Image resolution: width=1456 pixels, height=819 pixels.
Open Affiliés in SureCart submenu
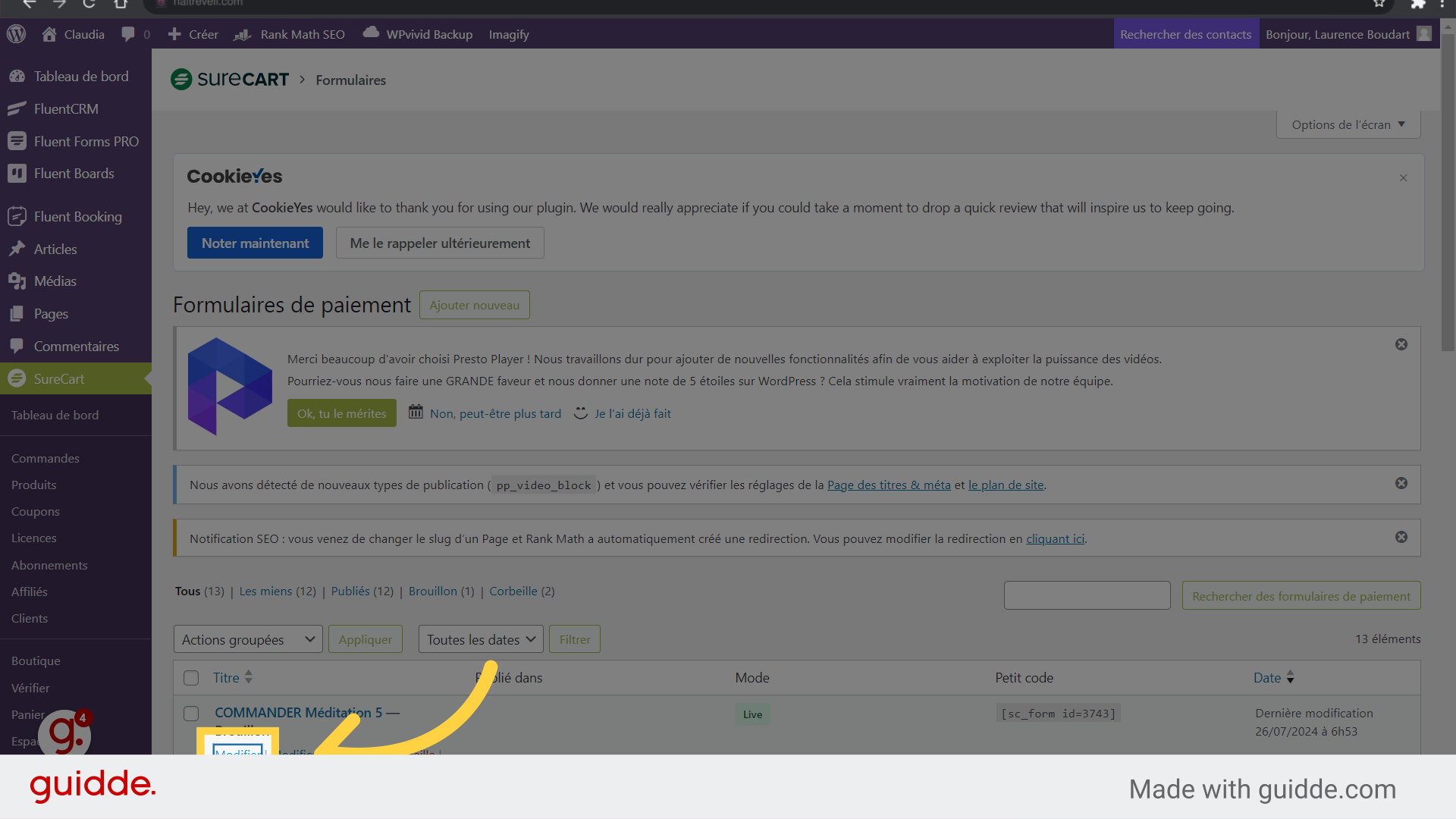tap(30, 591)
